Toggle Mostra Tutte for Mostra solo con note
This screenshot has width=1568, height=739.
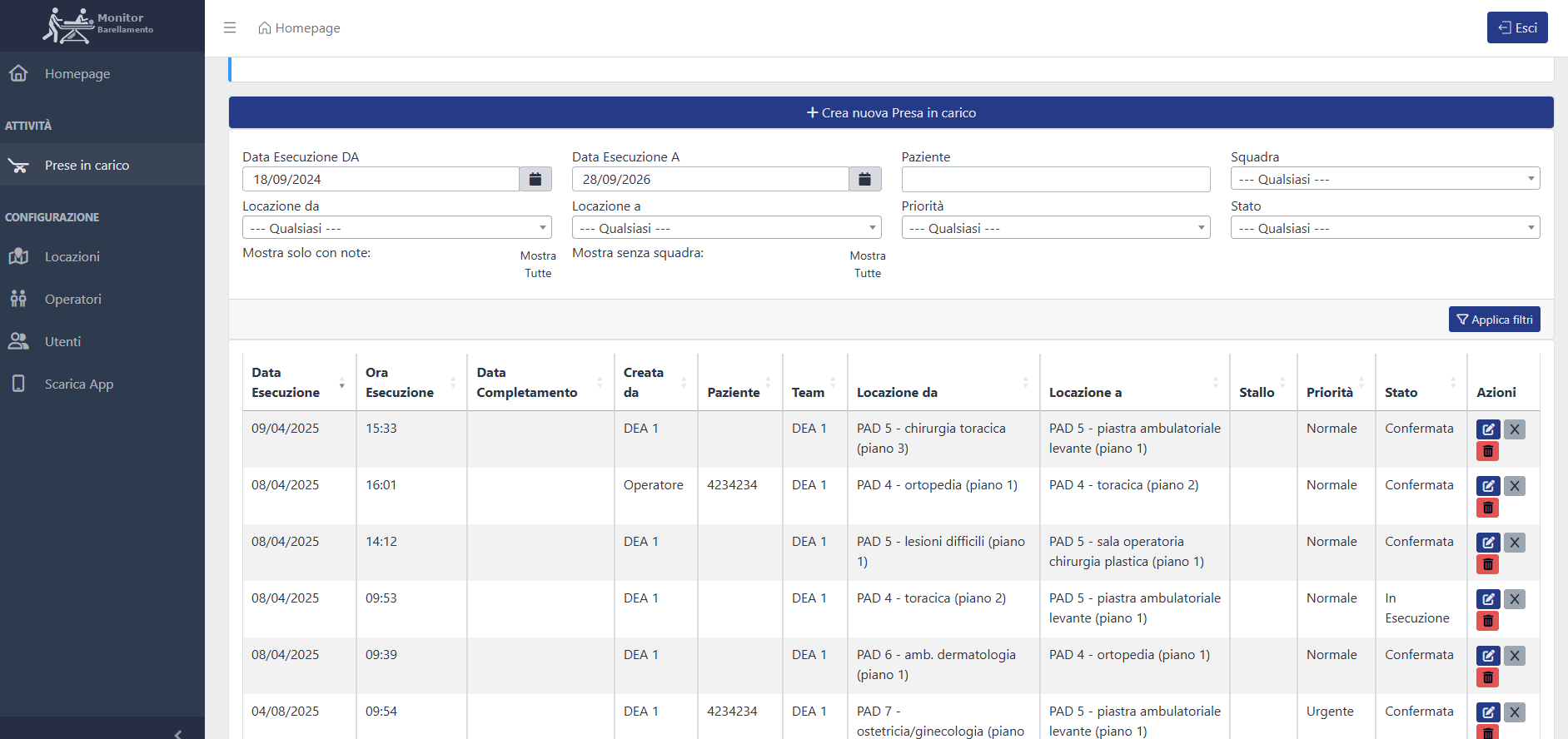click(x=538, y=265)
